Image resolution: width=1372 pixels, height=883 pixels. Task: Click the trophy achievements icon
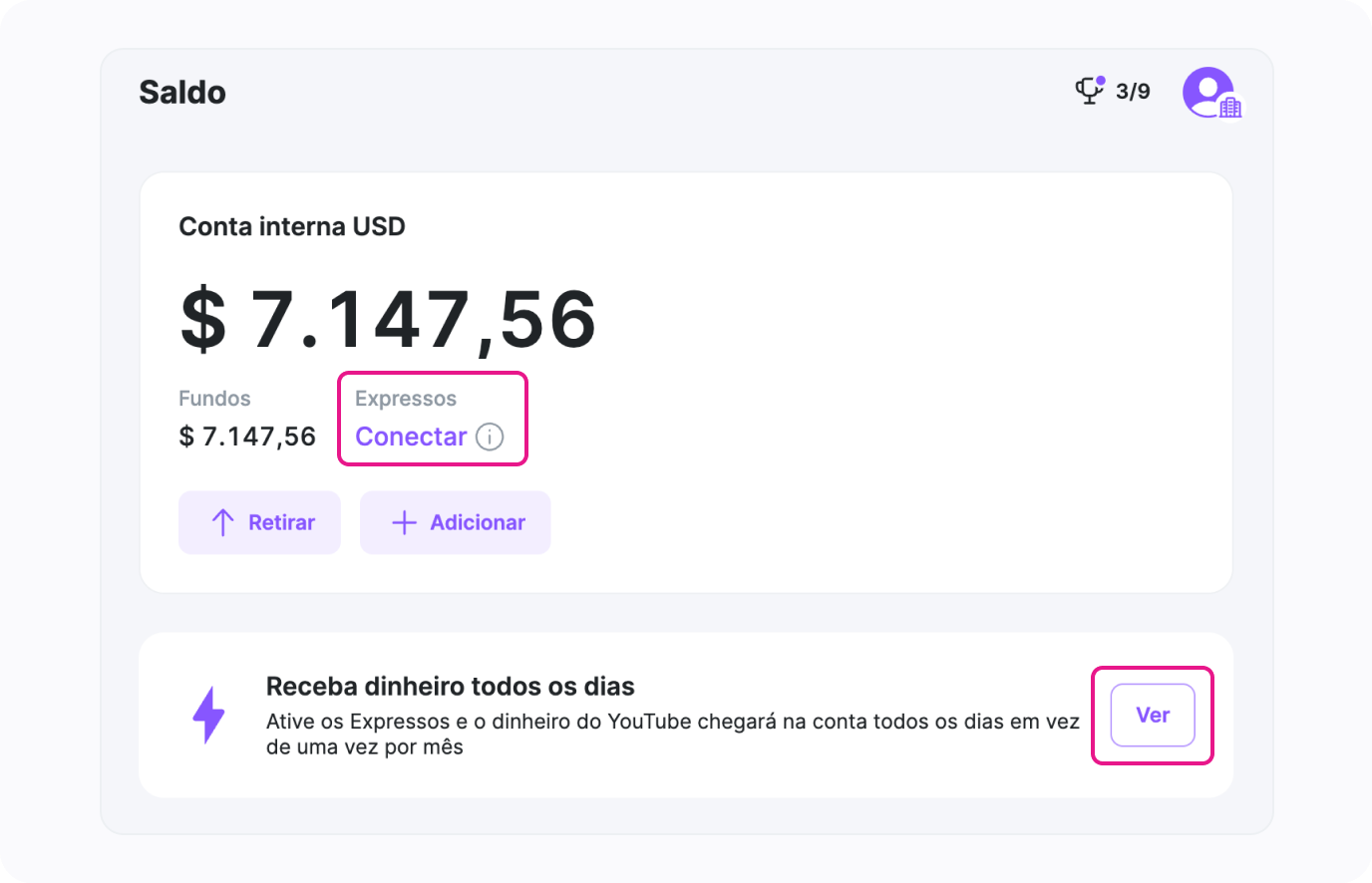(1088, 93)
